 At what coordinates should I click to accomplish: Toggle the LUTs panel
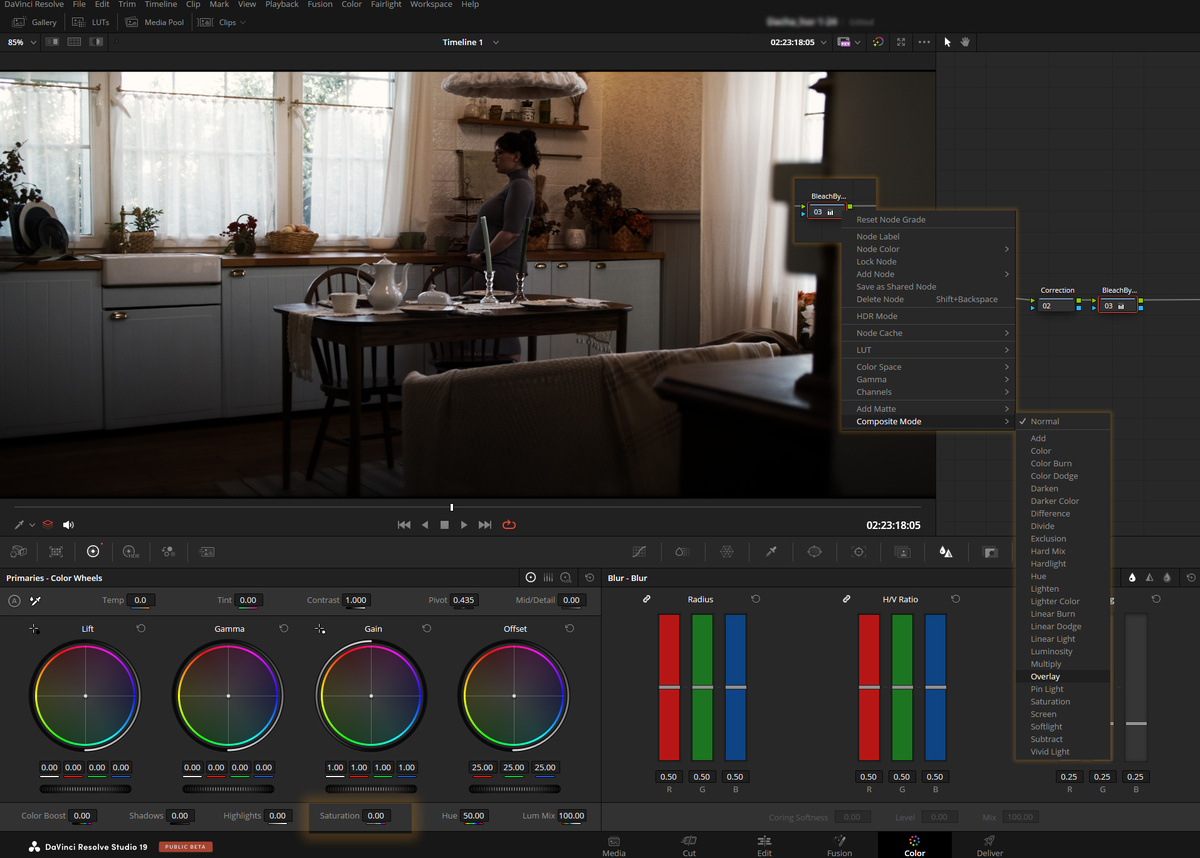click(91, 22)
